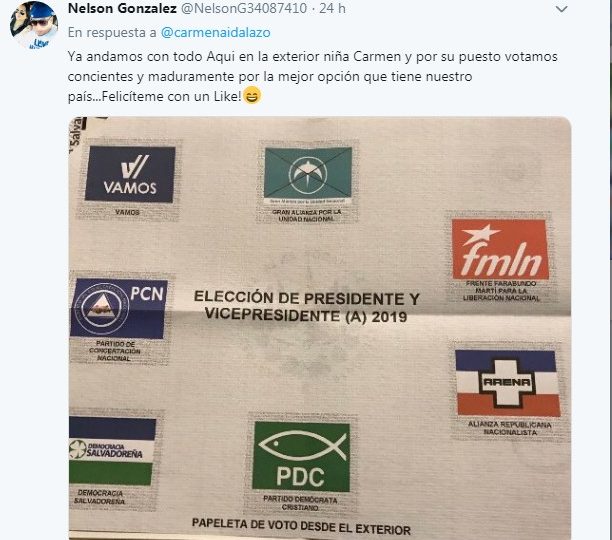612x540 pixels.
Task: Open Nelson Gonzalez's profile avatar
Action: 34,25
